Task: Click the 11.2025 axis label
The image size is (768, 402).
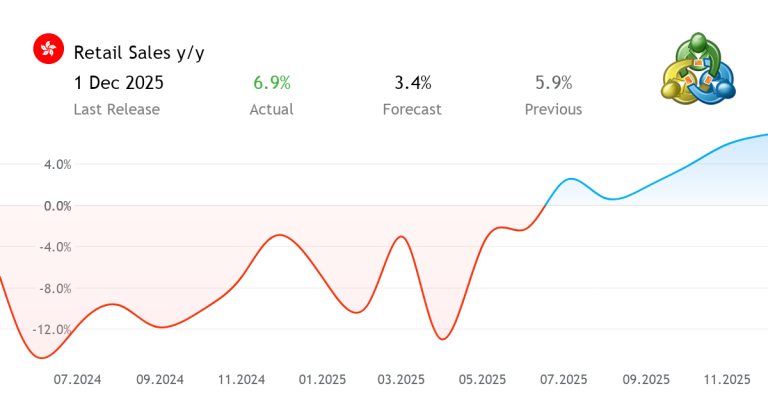Action: pyautogui.click(x=727, y=380)
